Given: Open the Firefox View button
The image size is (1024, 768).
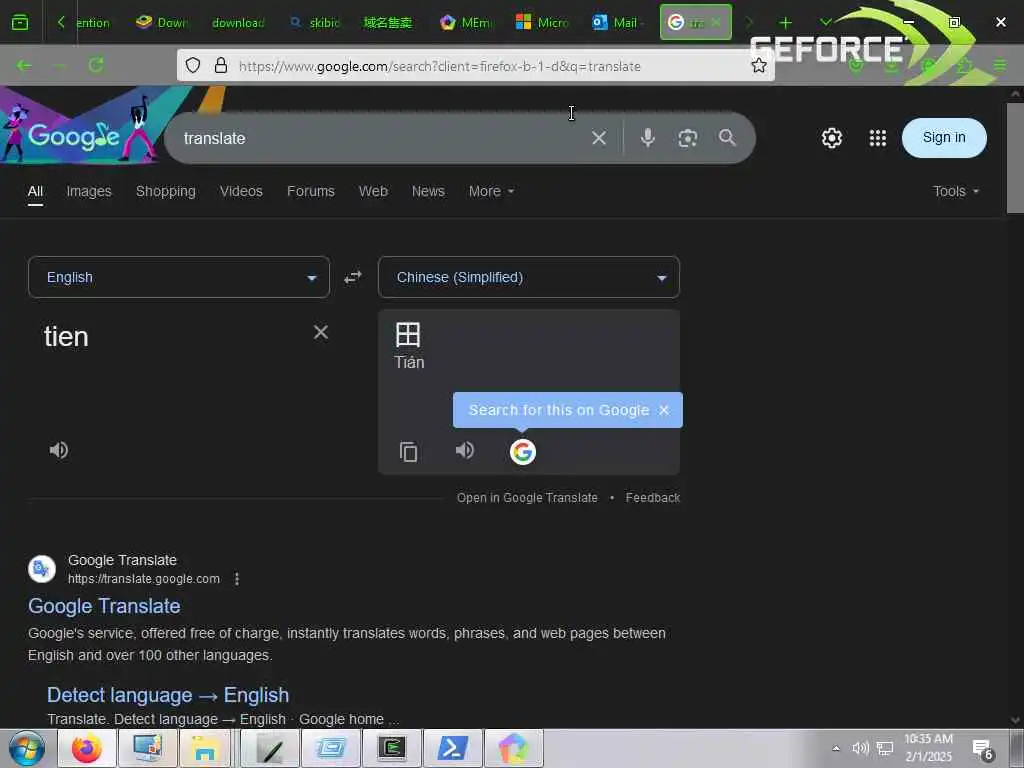Looking at the screenshot, I should tap(20, 23).
